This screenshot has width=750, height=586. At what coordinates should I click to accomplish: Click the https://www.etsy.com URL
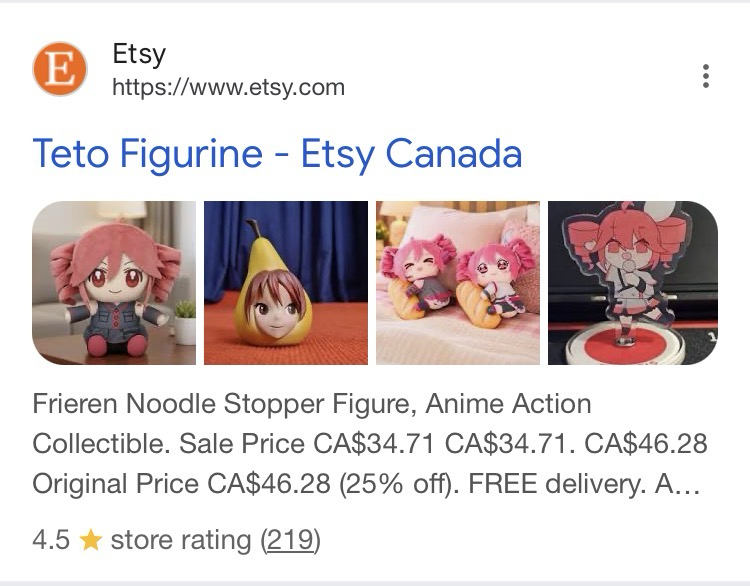coord(228,87)
